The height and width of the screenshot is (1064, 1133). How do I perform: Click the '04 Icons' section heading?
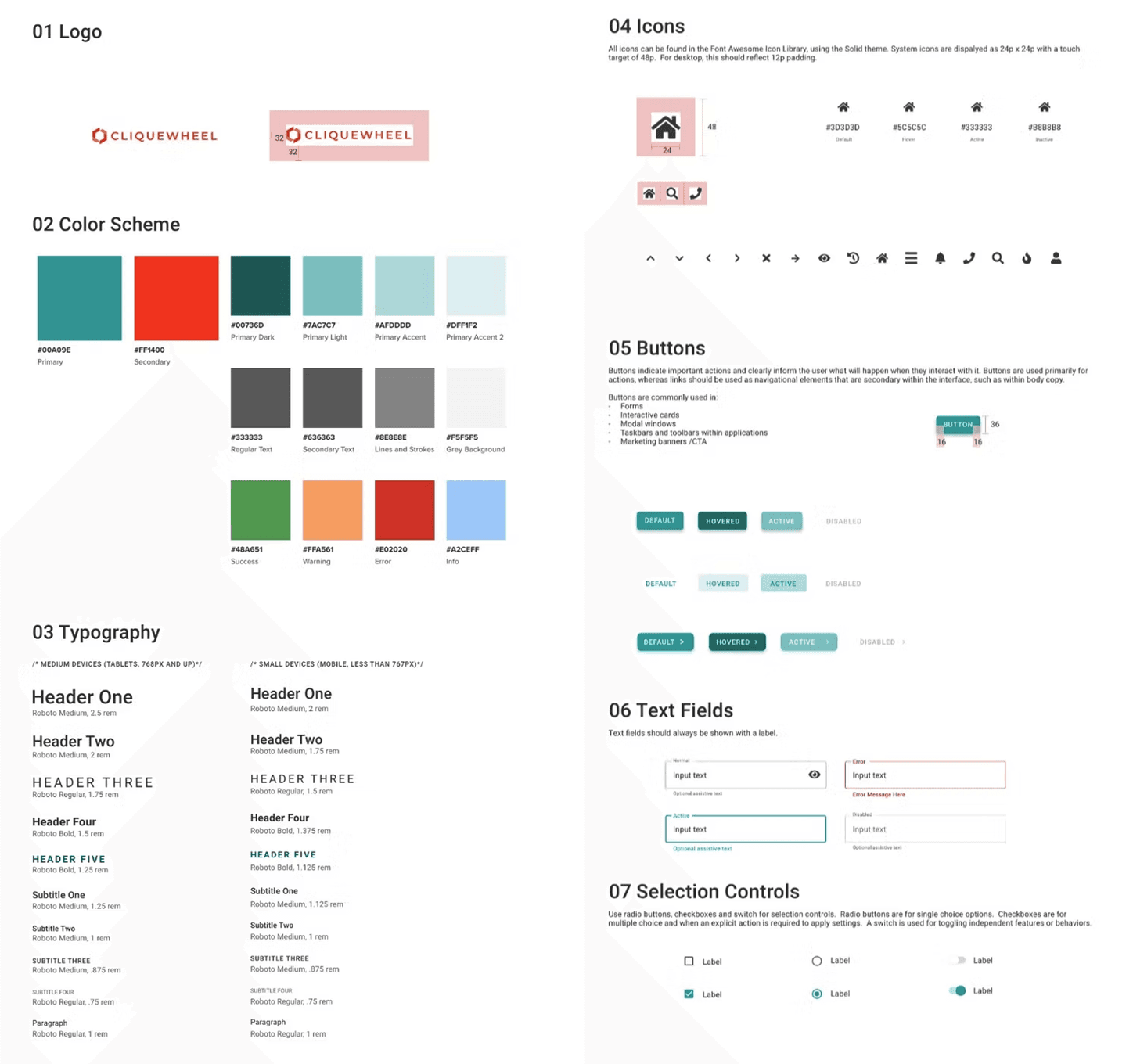pos(646,27)
